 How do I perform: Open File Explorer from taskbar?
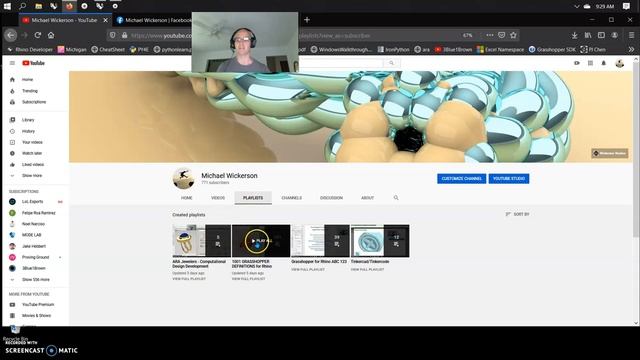38,6
